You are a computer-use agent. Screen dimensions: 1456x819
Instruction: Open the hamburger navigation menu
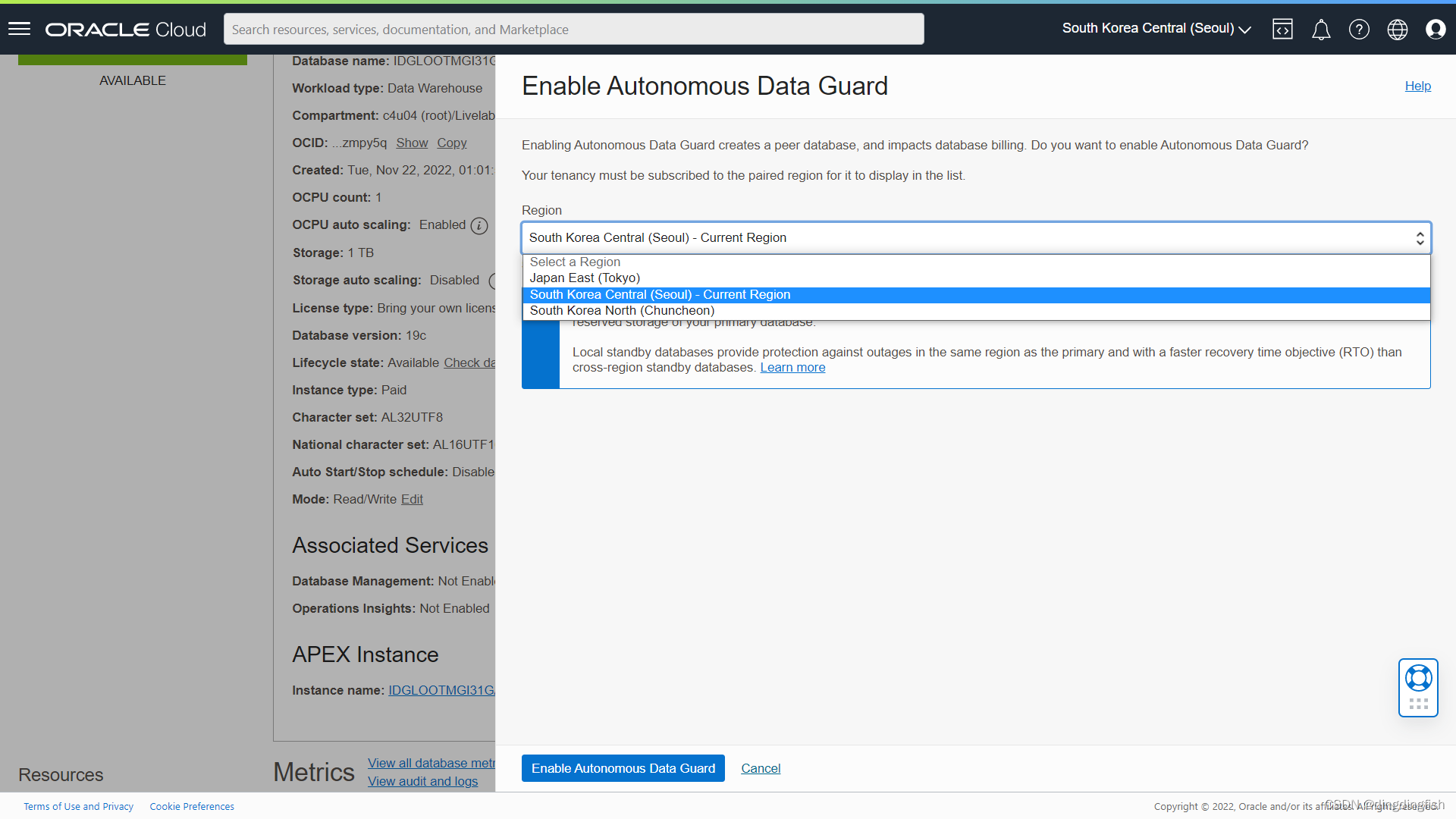[19, 29]
